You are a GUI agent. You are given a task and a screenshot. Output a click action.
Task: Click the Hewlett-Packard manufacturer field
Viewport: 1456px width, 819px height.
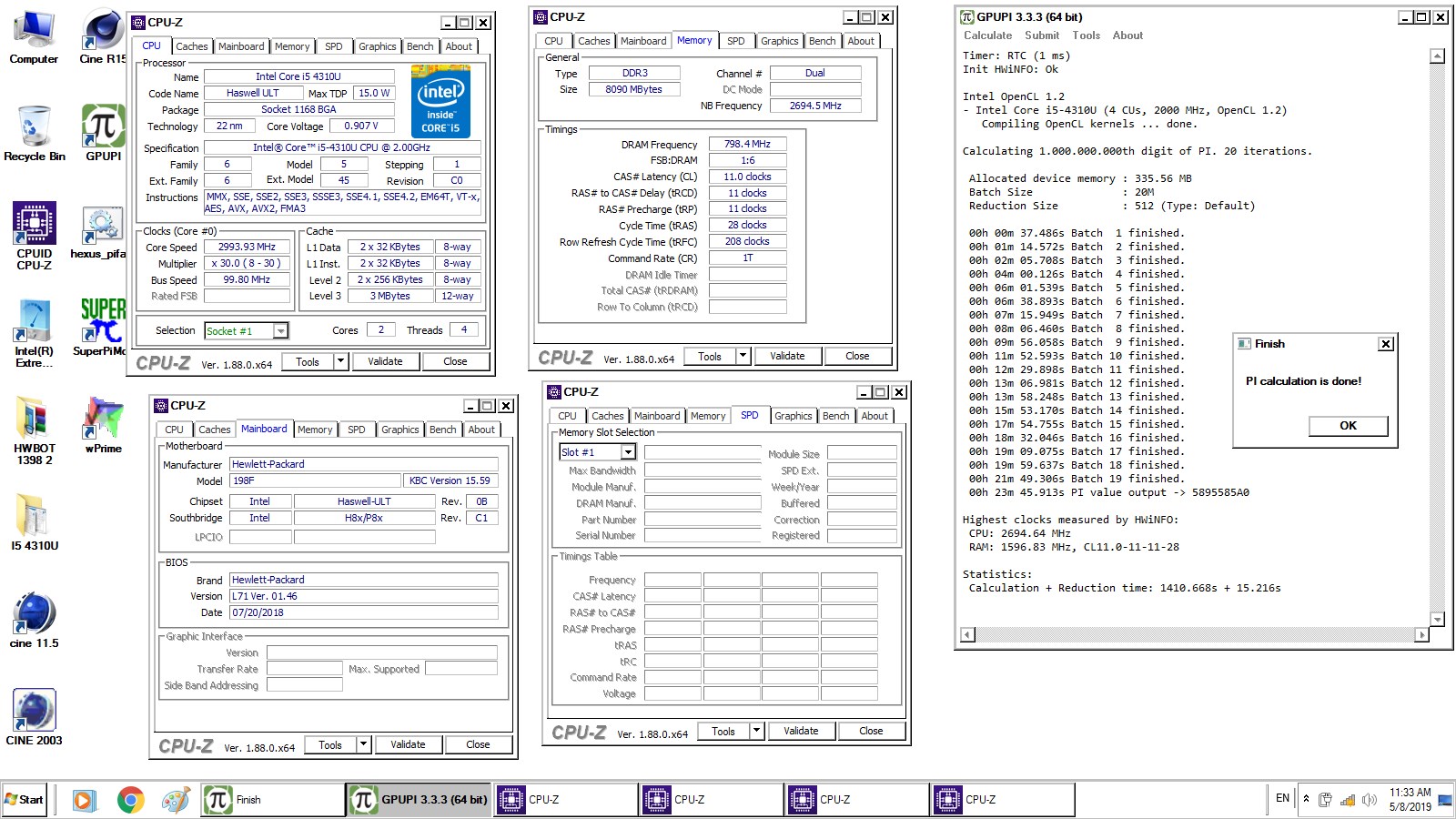pos(364,464)
